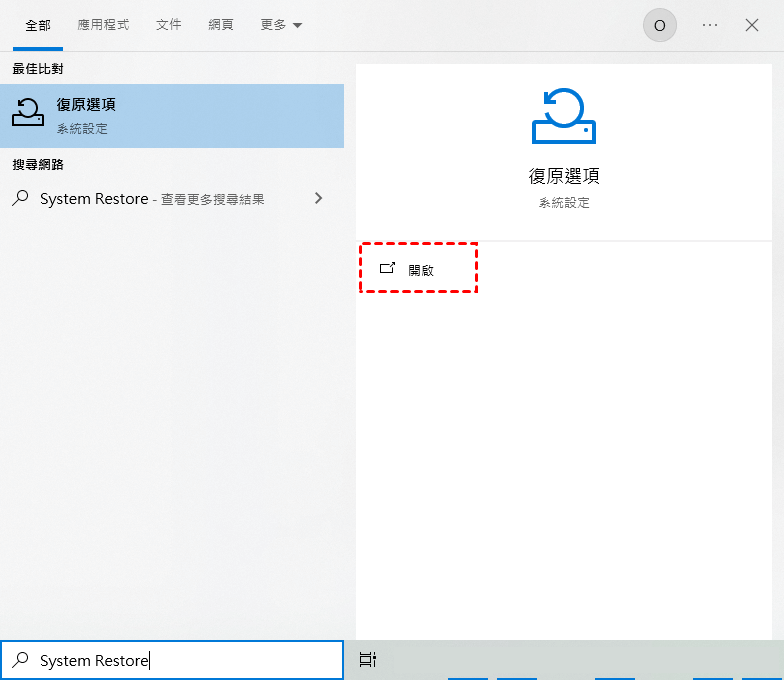Click the large blue recovery icon in preview
Image resolution: width=784 pixels, height=680 pixels.
tap(564, 116)
